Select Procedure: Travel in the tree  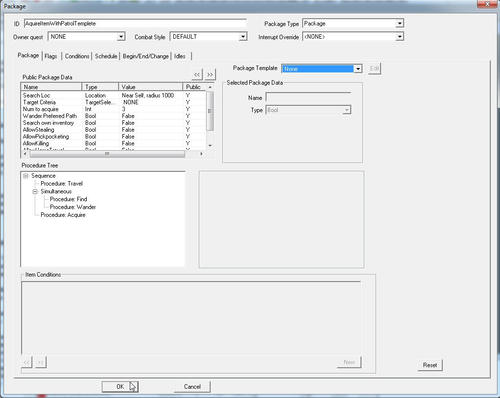[62, 184]
